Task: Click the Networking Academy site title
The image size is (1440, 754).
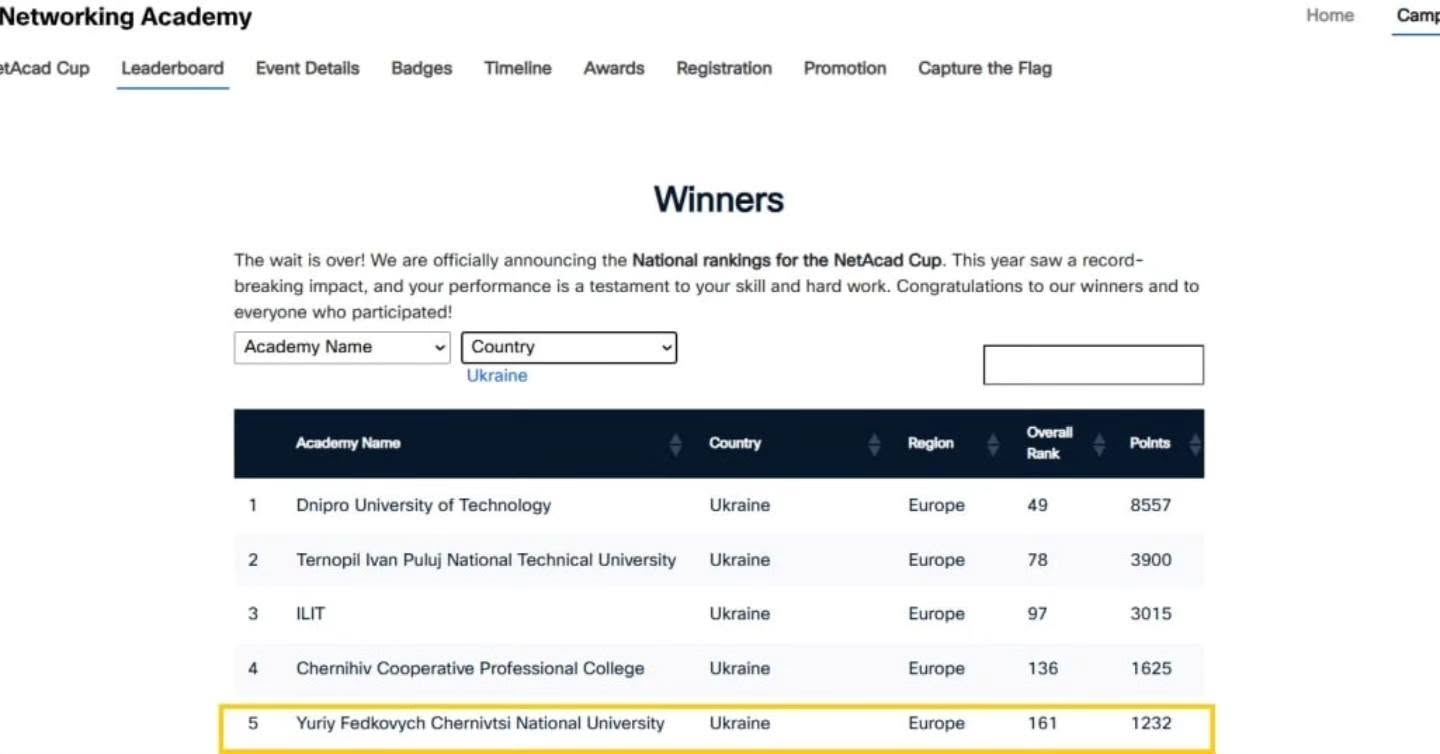Action: (x=126, y=17)
